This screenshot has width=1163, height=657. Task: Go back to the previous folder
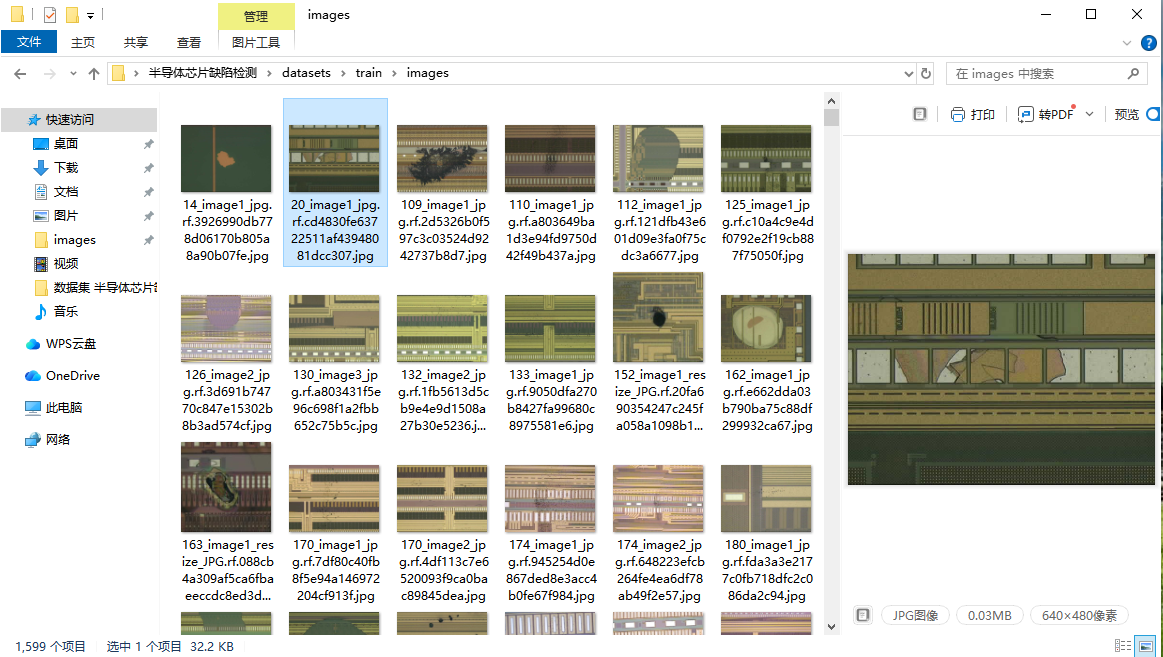20,73
